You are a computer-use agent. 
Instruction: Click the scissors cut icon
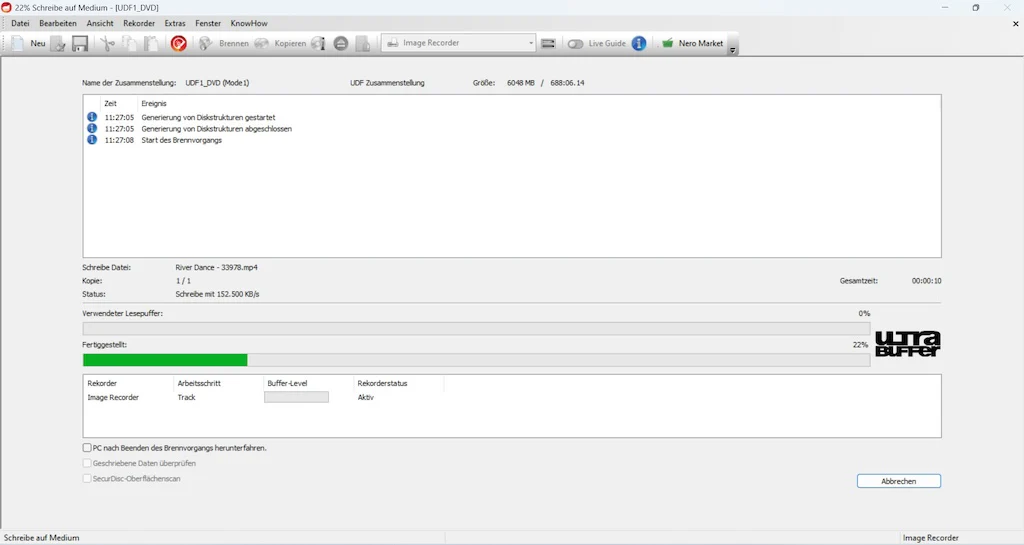tap(107, 43)
